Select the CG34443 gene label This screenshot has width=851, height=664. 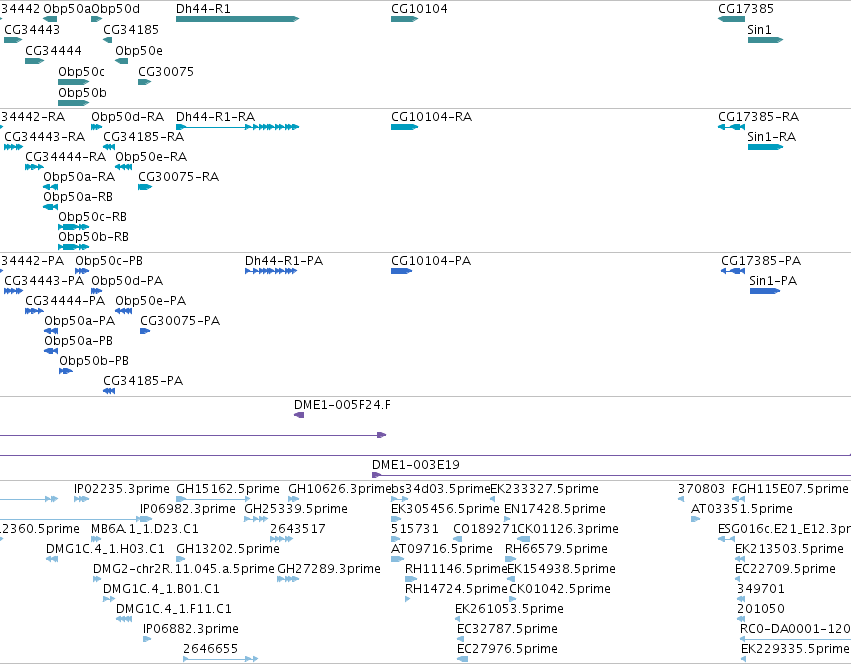pyautogui.click(x=32, y=30)
